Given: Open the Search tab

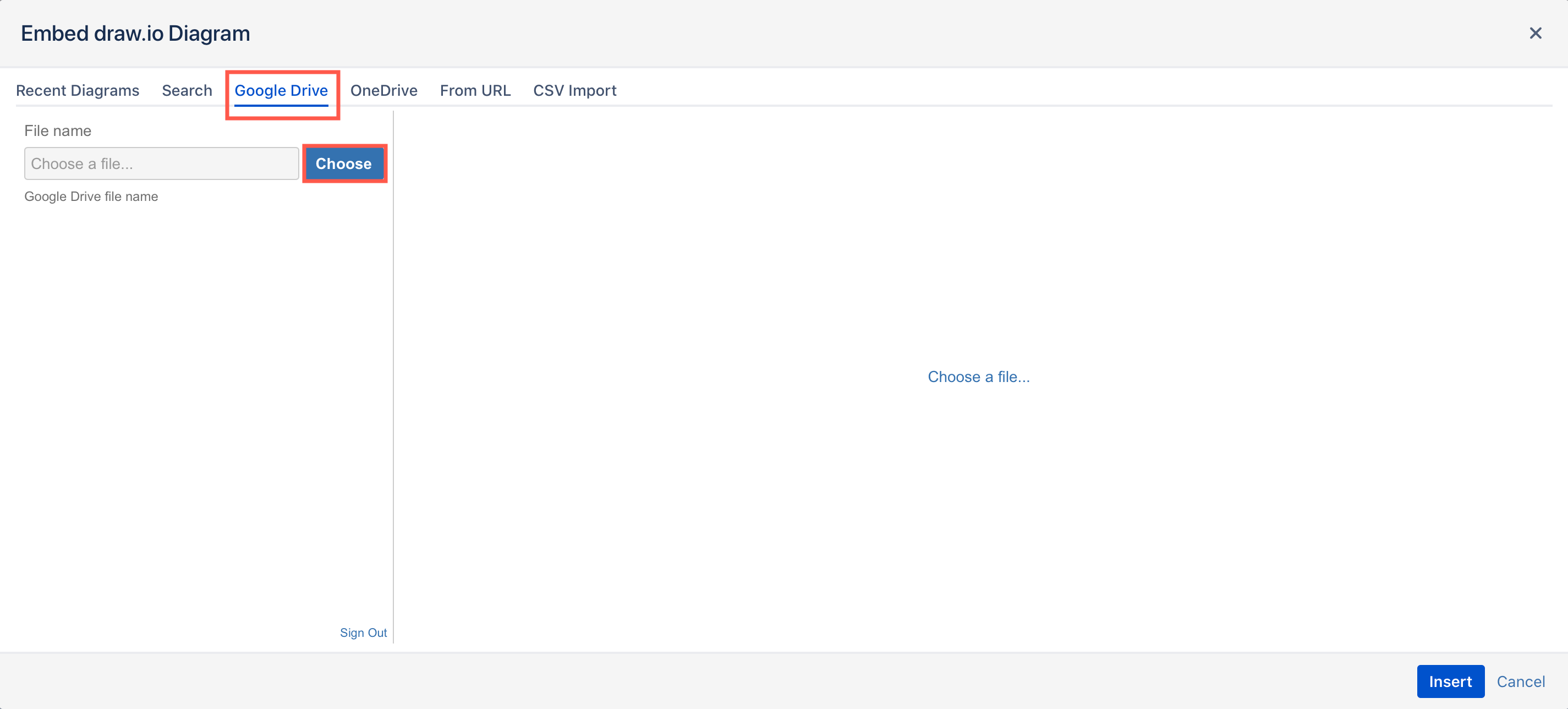Looking at the screenshot, I should (x=187, y=90).
